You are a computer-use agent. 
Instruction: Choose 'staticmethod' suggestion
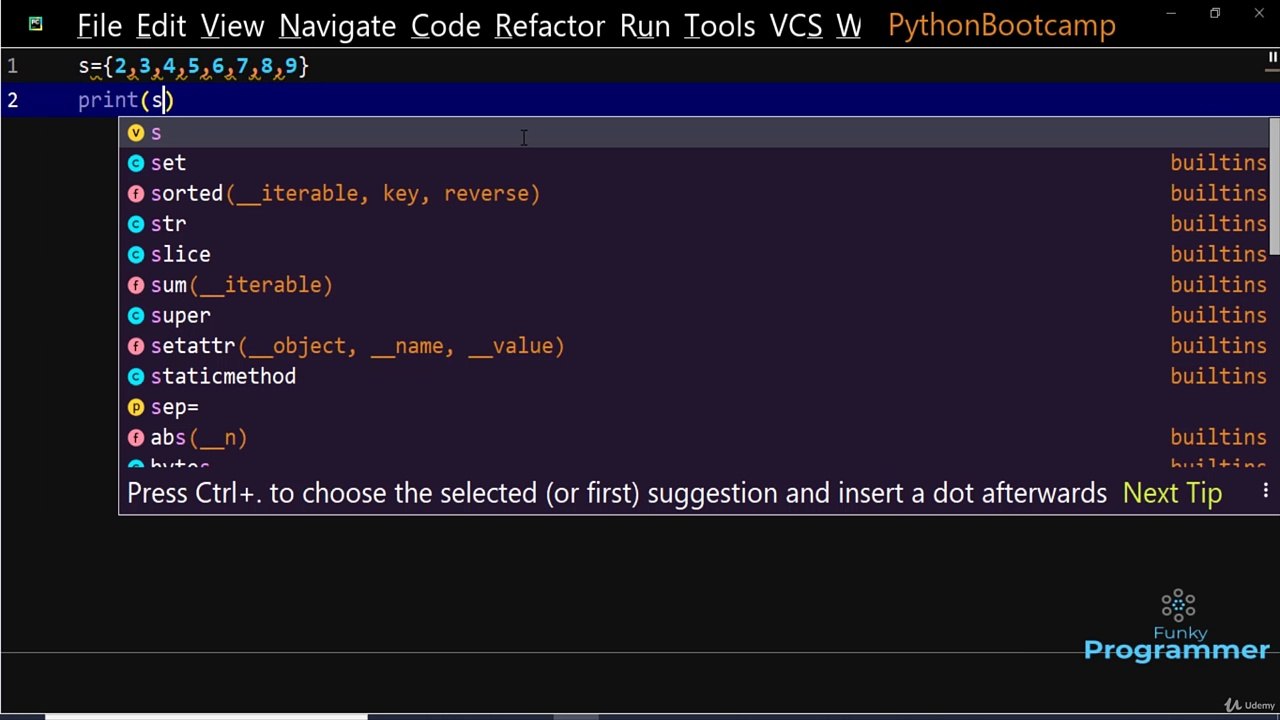coord(694,376)
